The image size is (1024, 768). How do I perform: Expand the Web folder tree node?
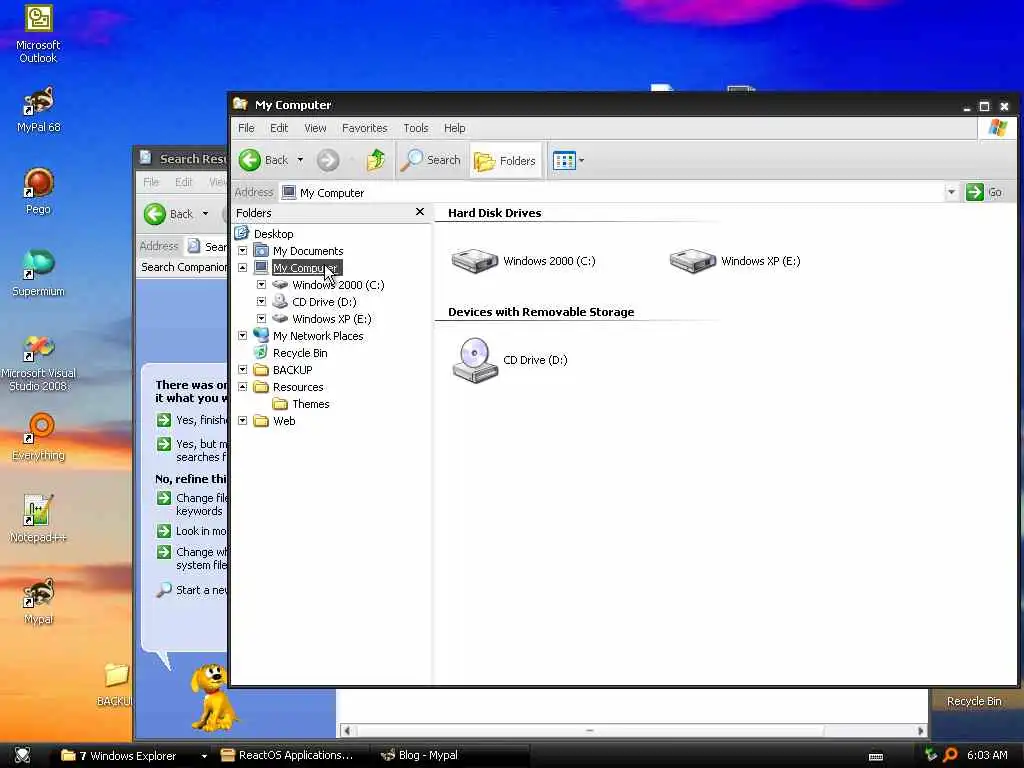242,421
